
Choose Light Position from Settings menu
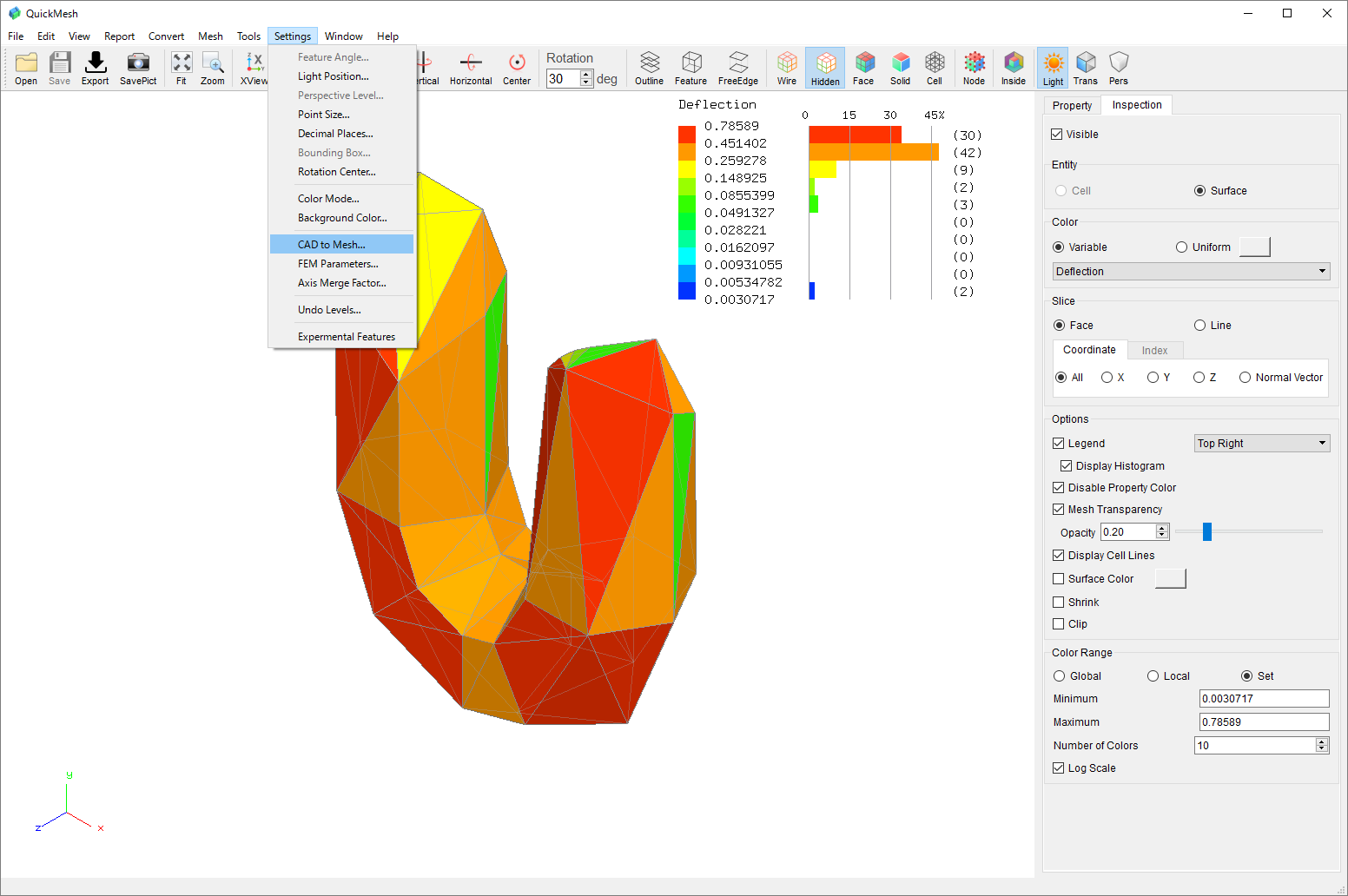[341, 76]
